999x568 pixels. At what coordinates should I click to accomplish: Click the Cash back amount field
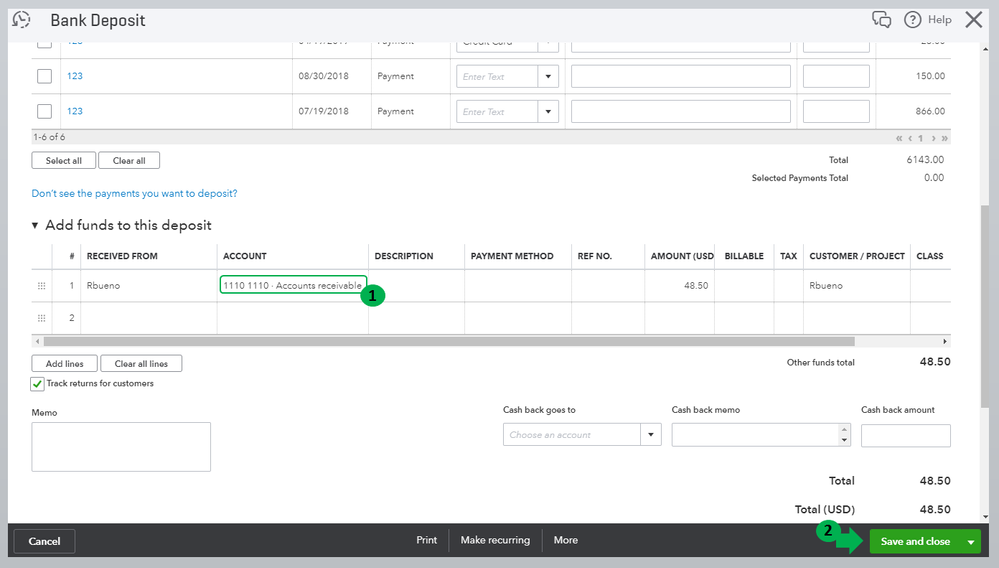coord(905,436)
